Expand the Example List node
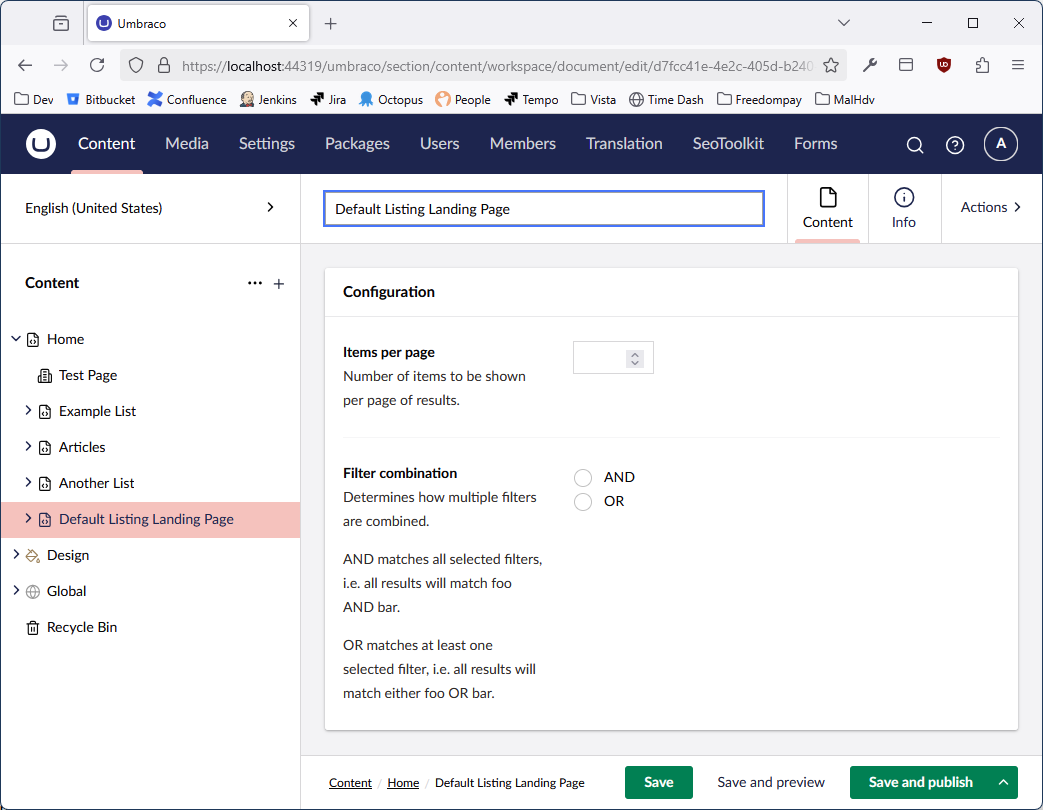This screenshot has height=810, width=1043. click(28, 410)
